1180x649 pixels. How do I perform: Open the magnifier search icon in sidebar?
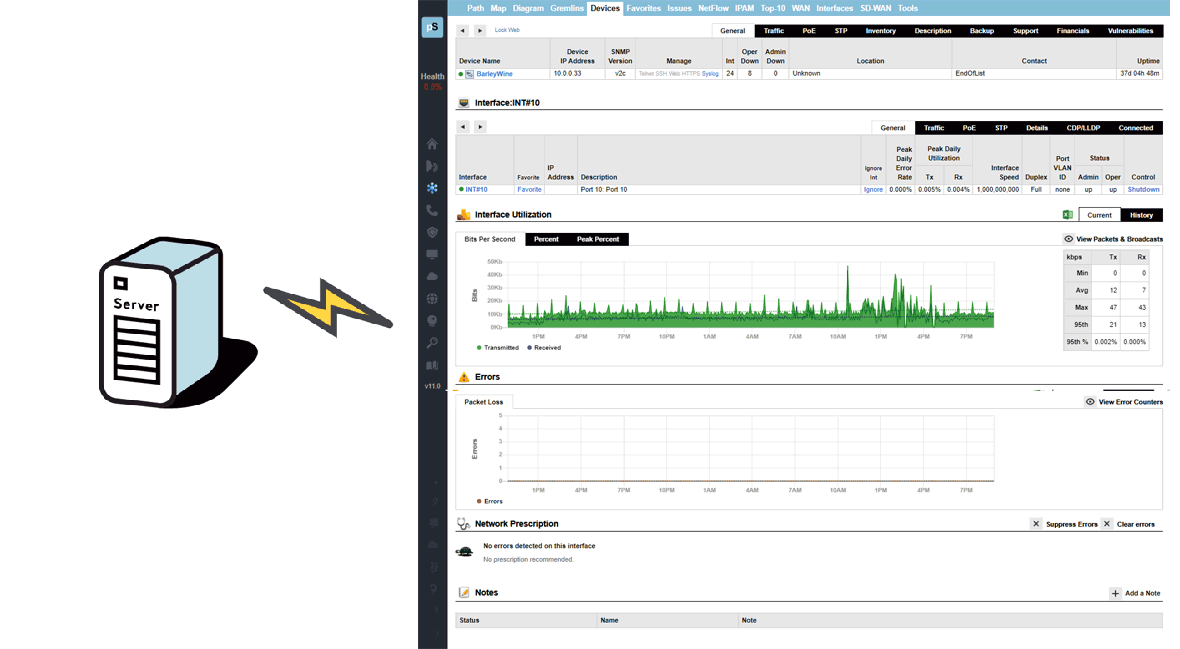432,343
